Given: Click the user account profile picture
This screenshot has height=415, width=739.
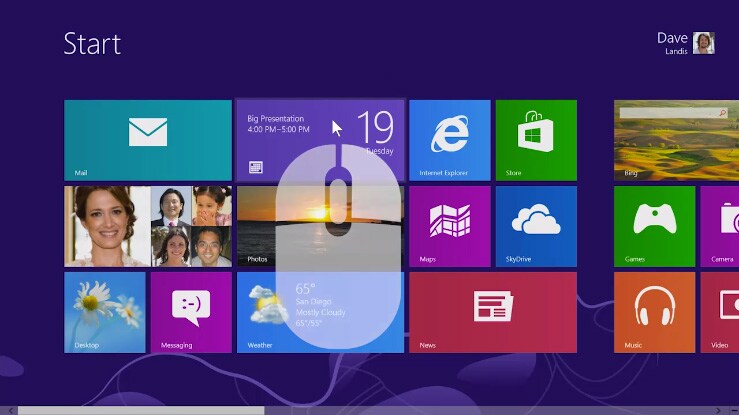Looking at the screenshot, I should pos(704,43).
